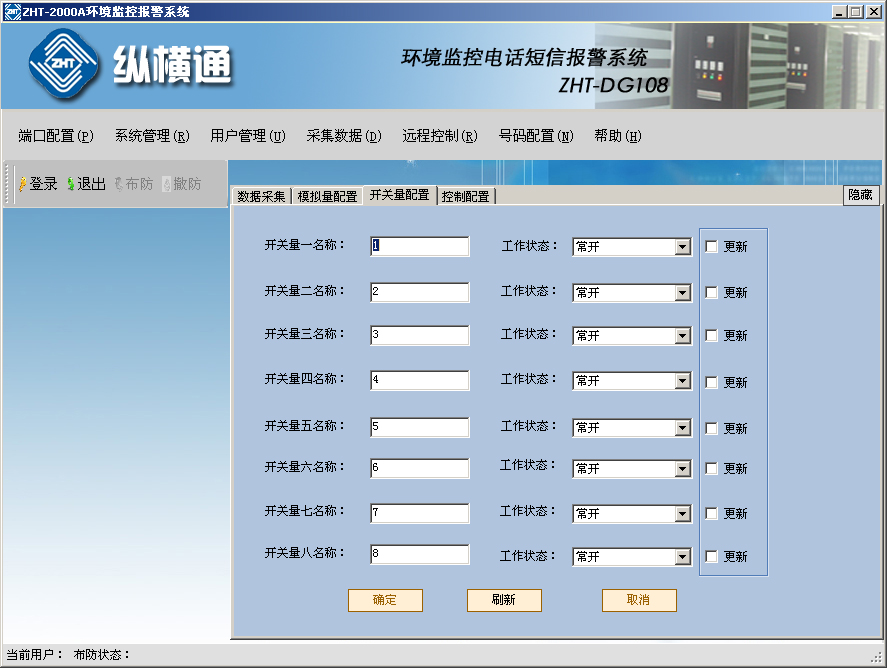Tick the 更新 checkbox for 开关量八
This screenshot has width=887, height=668.
[x=712, y=557]
